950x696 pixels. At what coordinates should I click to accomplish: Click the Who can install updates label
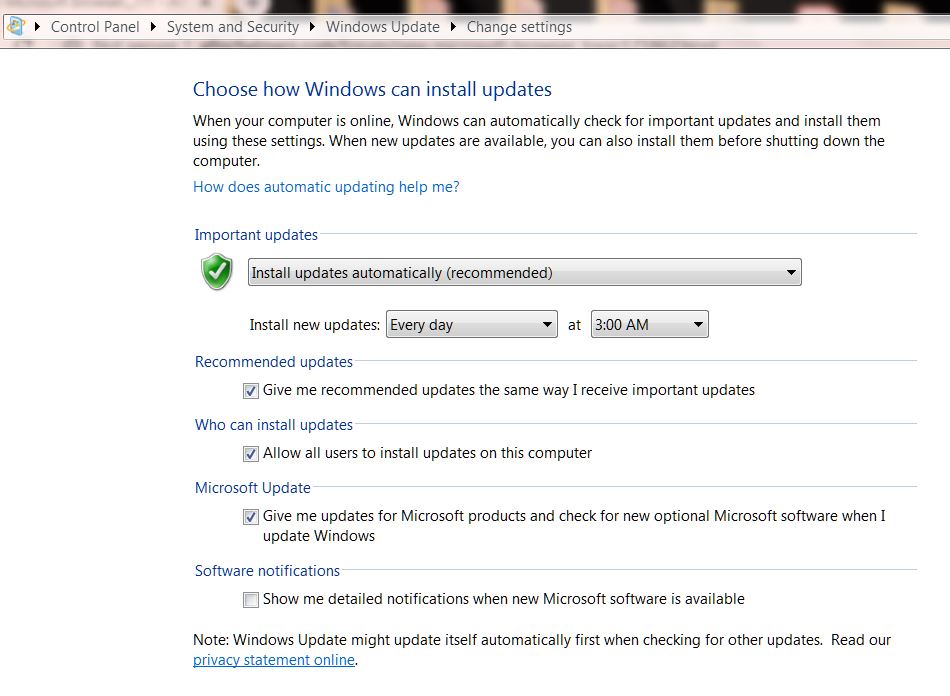273,425
